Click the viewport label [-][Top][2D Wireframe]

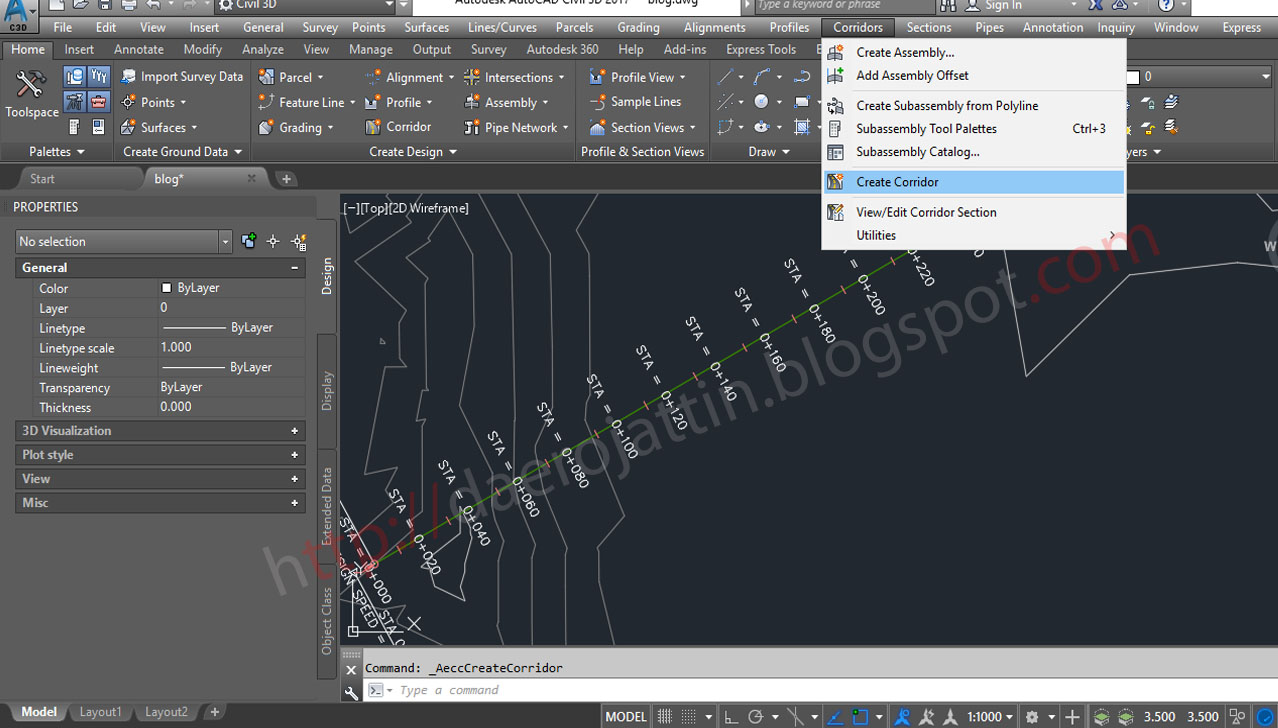pyautogui.click(x=406, y=208)
